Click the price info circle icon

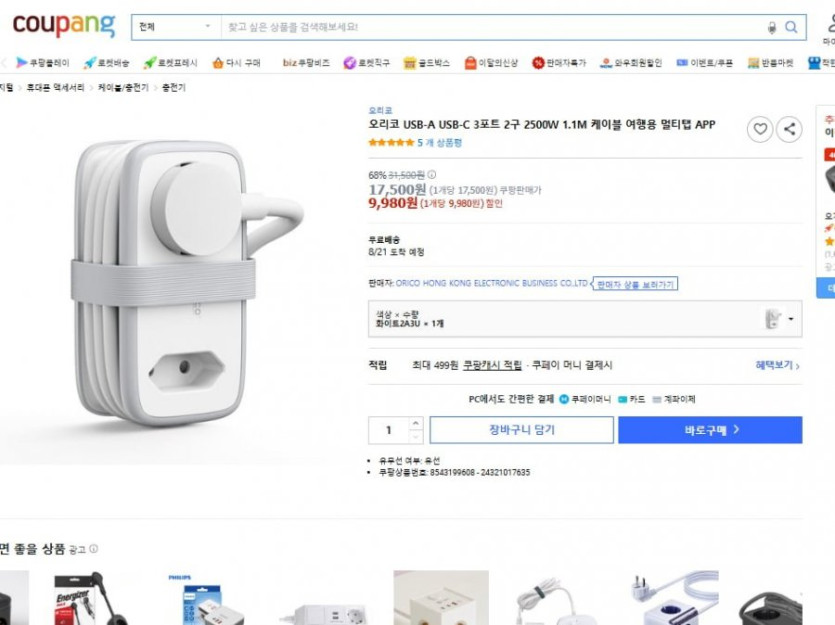432,175
